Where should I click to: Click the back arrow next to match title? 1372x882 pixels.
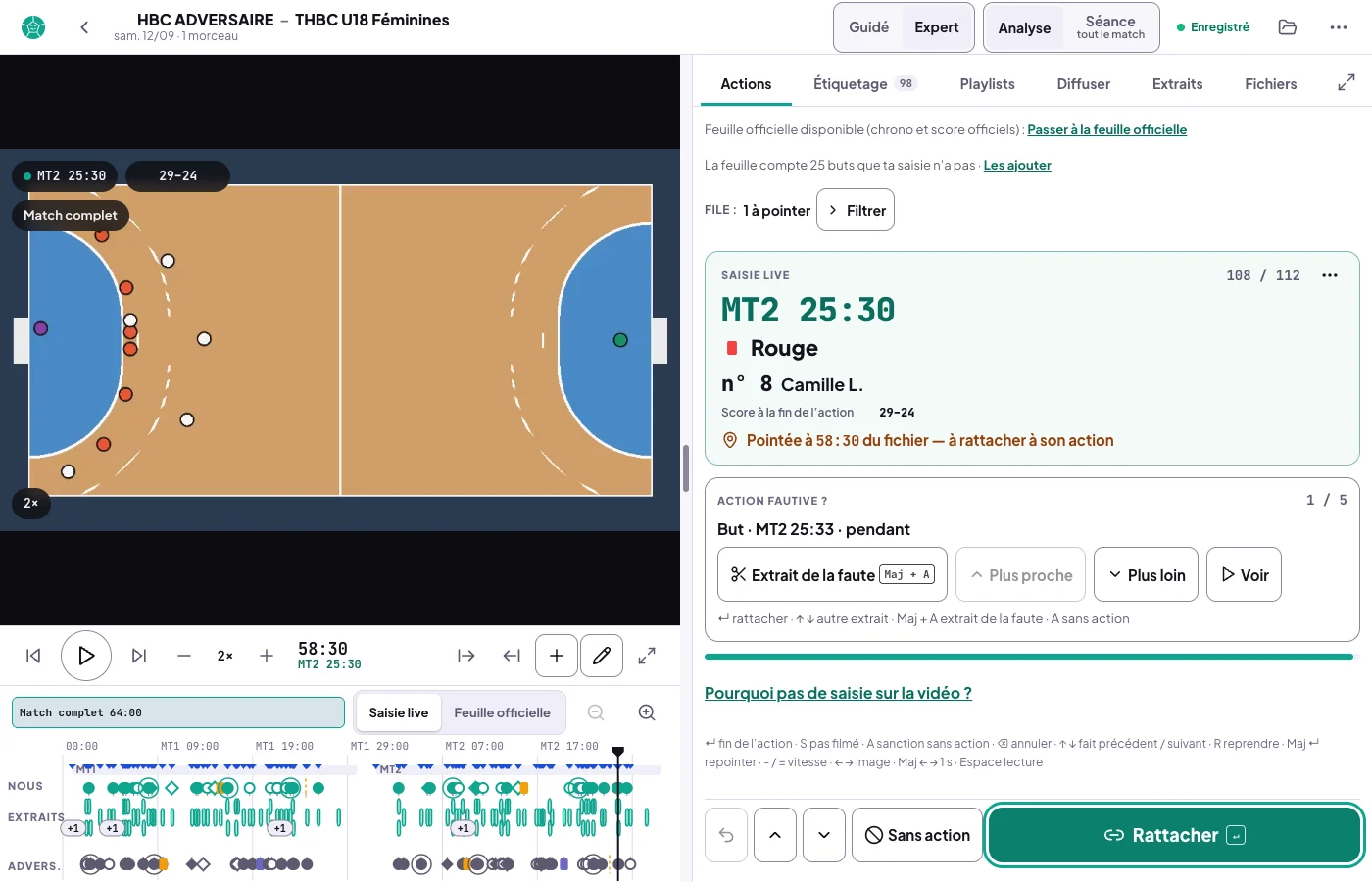[84, 27]
